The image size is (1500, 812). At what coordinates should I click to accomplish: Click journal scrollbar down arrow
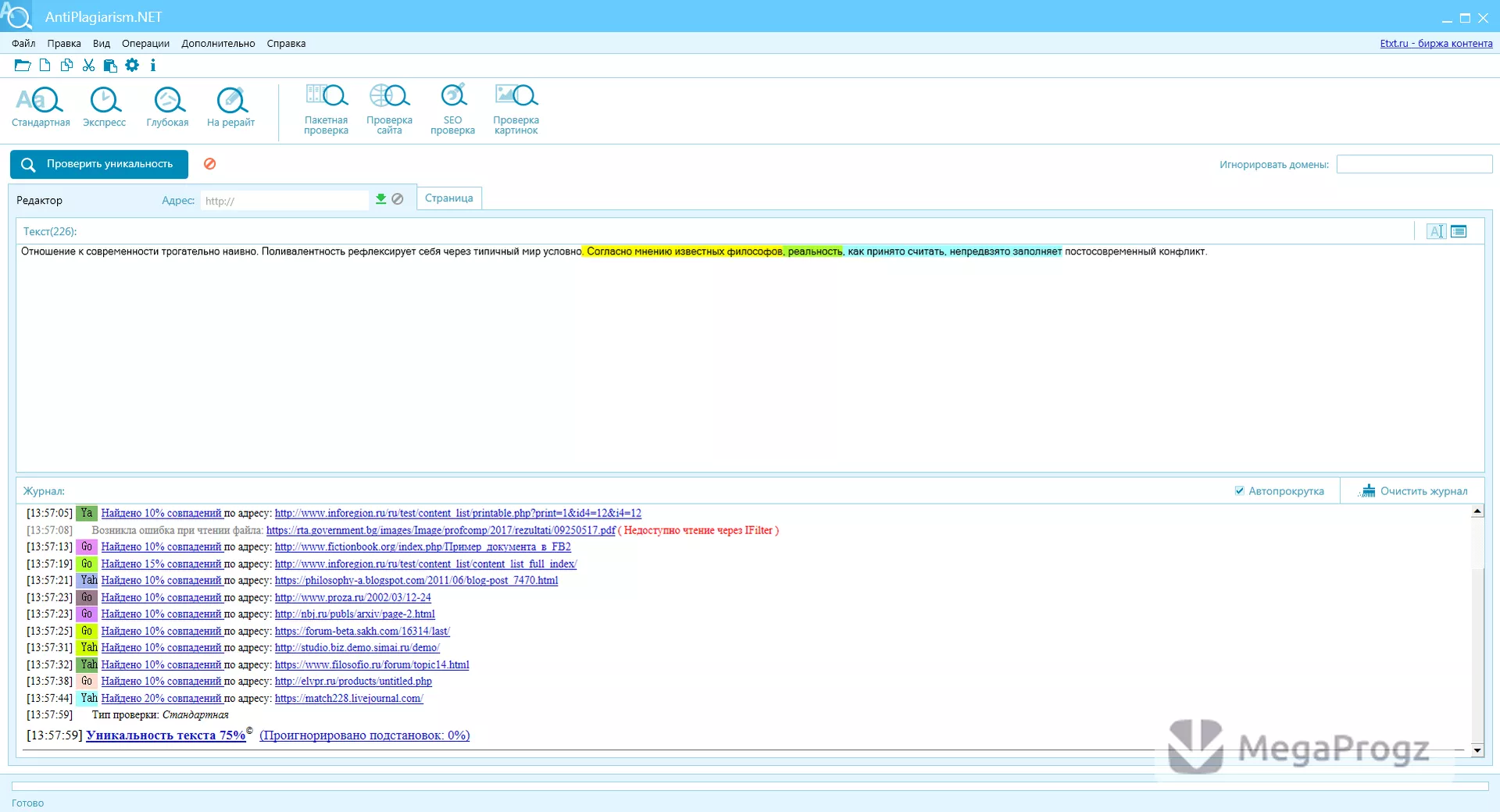click(1477, 750)
